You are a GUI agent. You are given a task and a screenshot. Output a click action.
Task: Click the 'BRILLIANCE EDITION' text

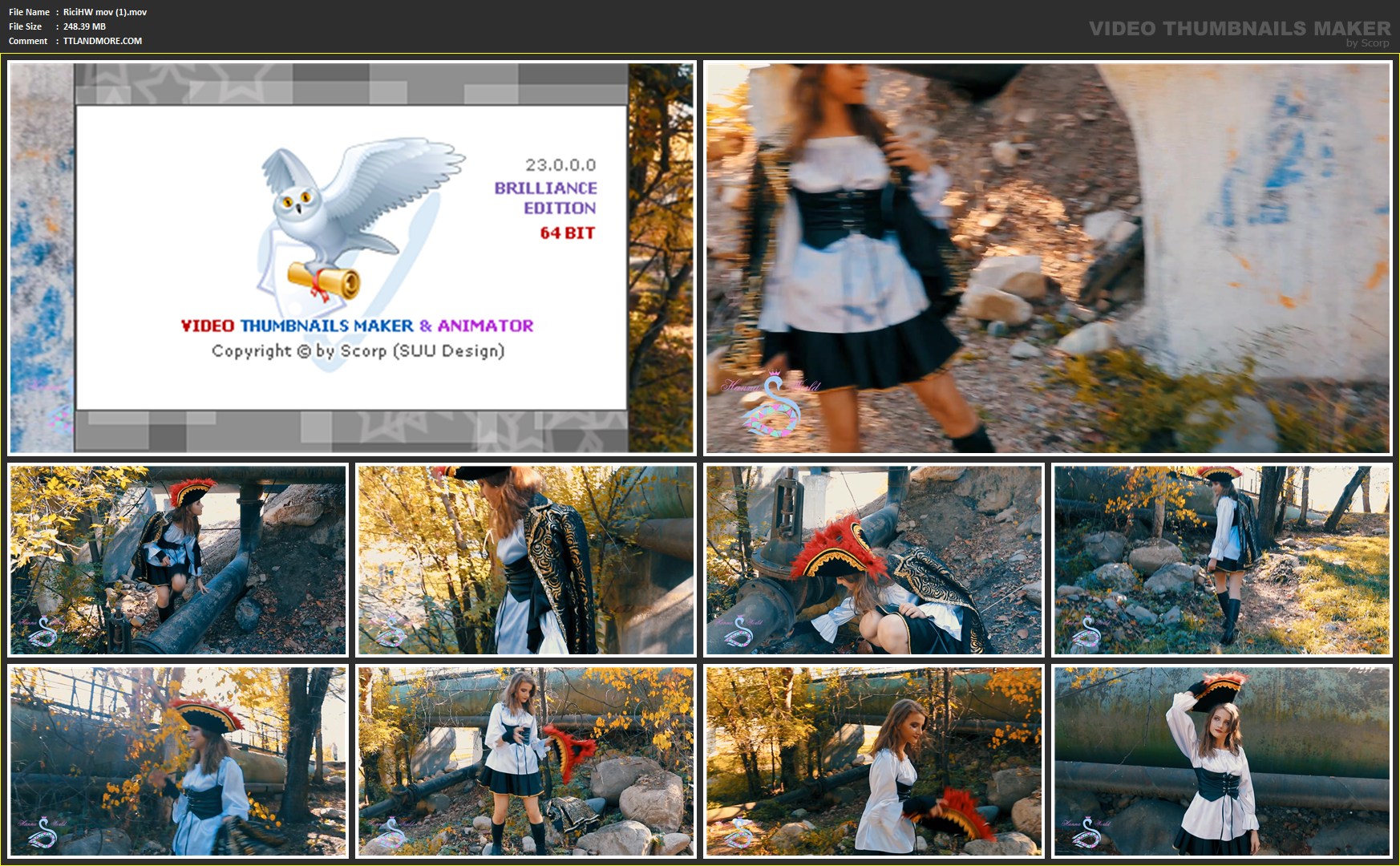[546, 198]
